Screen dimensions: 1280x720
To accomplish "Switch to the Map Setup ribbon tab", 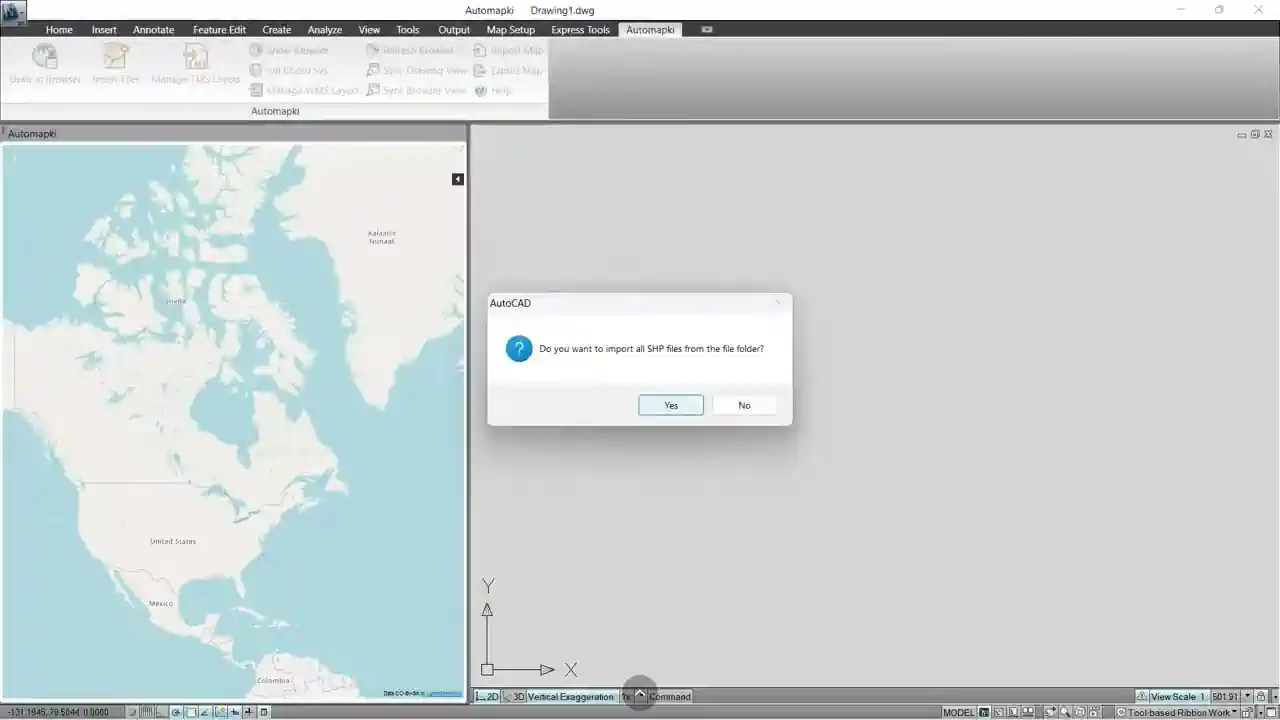I will point(510,29).
